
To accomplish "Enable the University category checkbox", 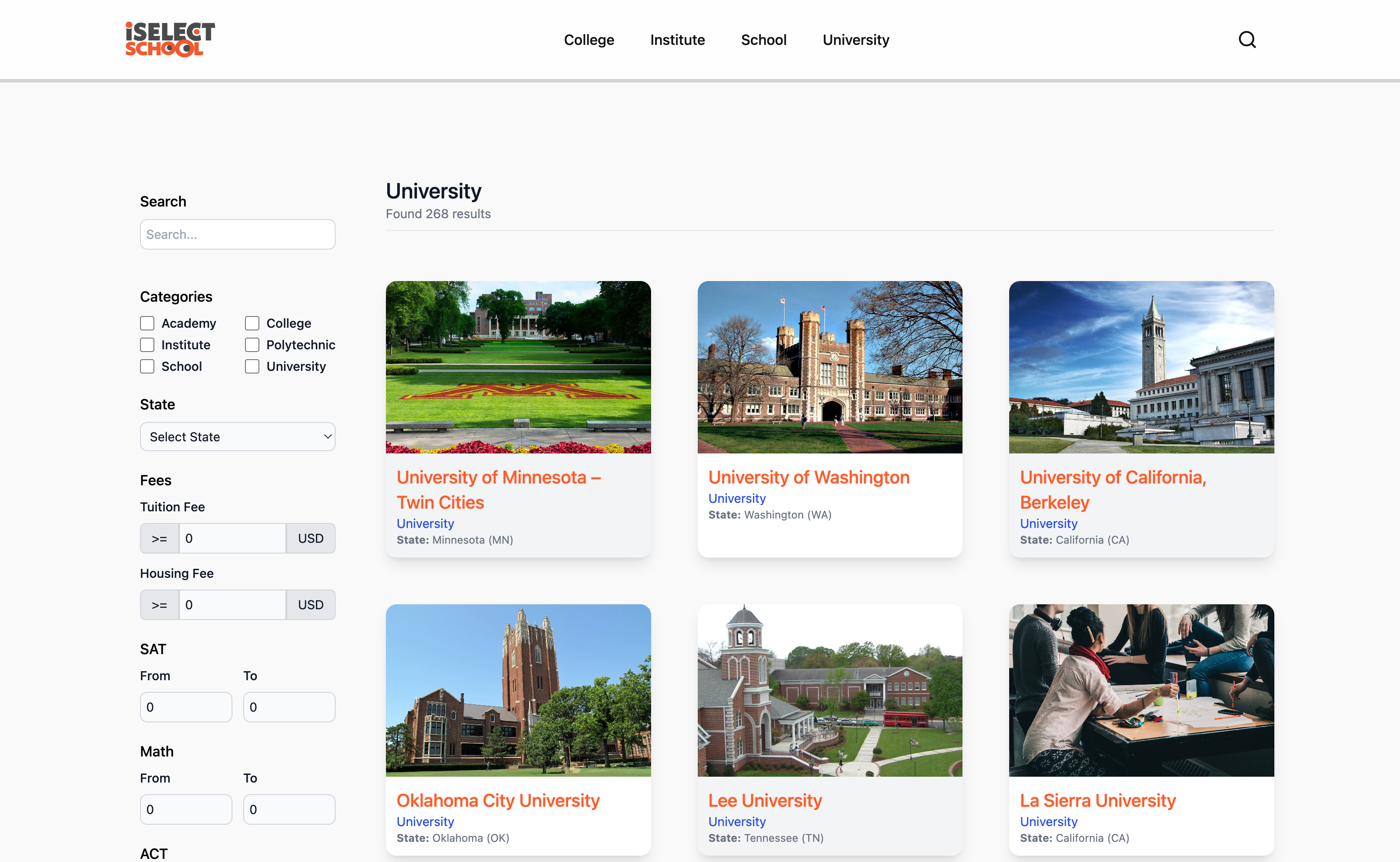I will click(252, 367).
